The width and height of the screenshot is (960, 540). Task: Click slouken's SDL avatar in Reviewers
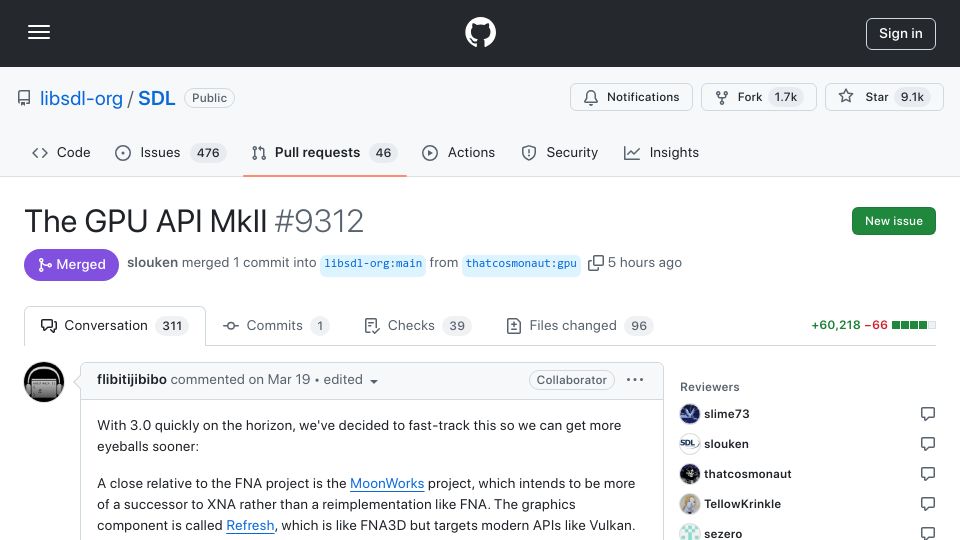pyautogui.click(x=689, y=444)
